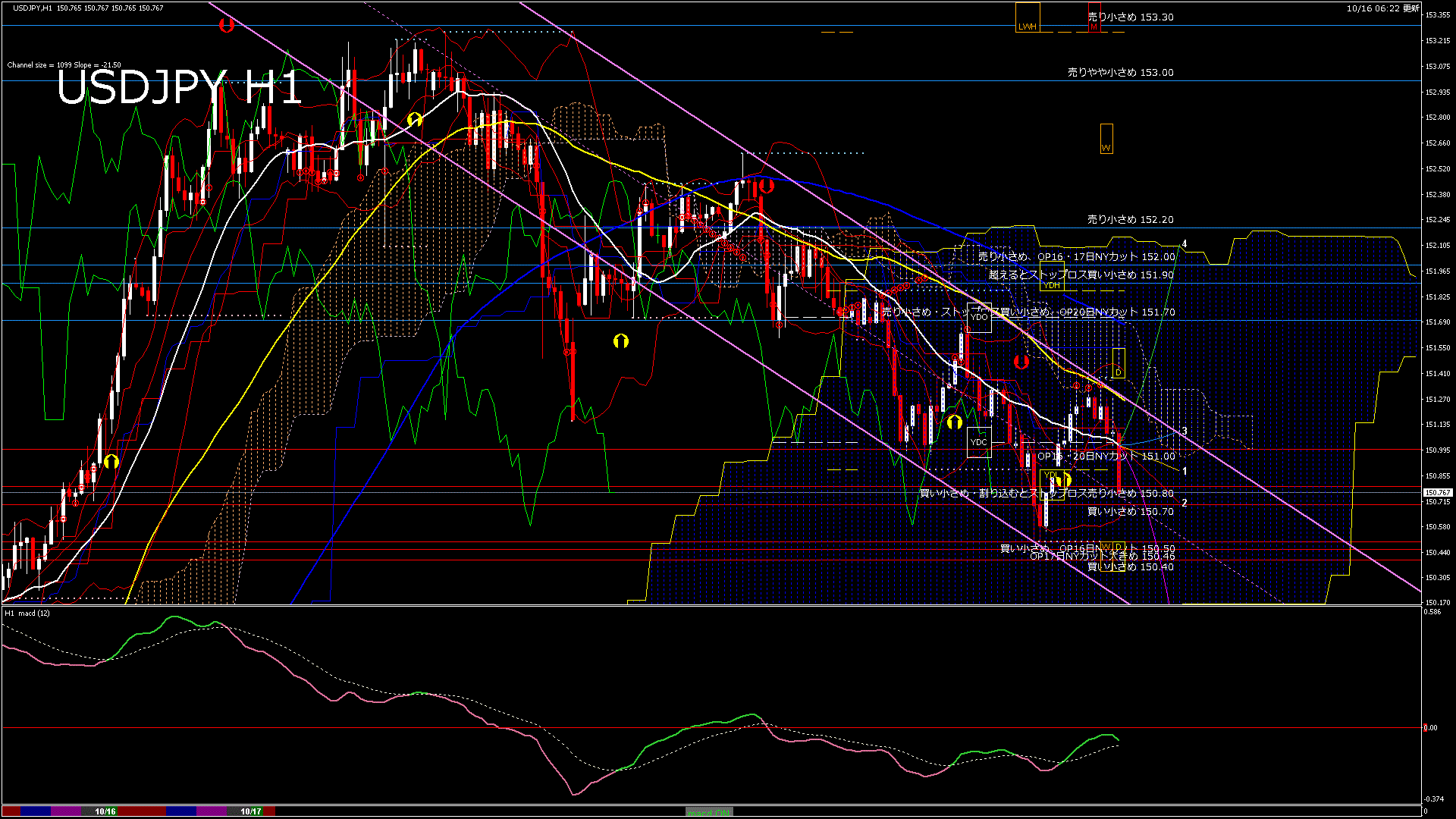This screenshot has height=819, width=1456.
Task: Click the 10/16 date marker
Action: click(105, 811)
